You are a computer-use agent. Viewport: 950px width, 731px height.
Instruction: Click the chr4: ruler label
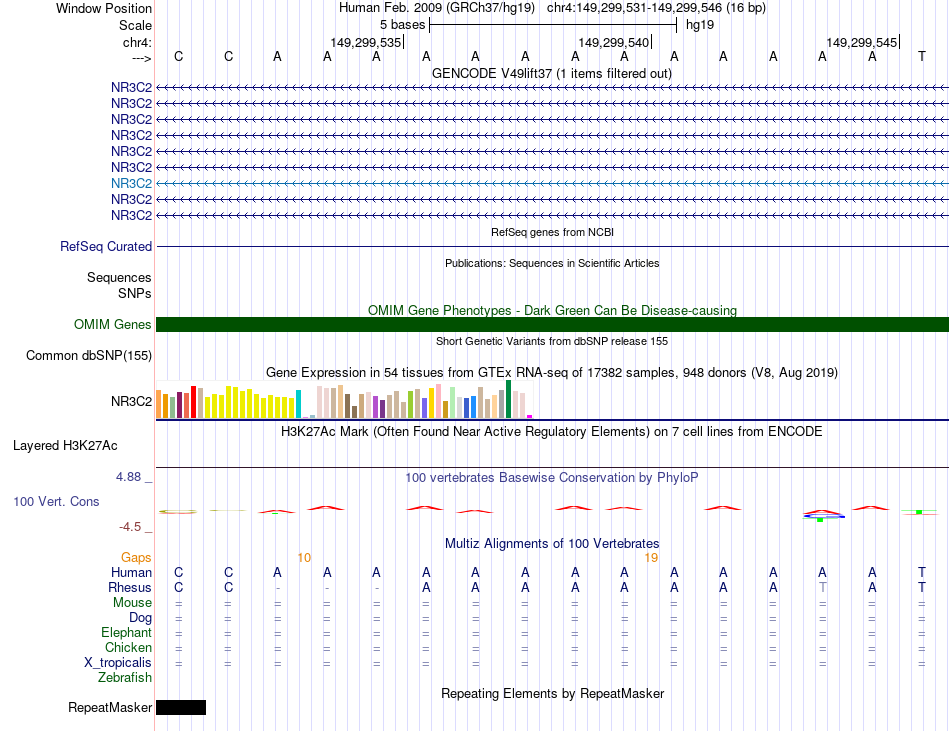137,42
